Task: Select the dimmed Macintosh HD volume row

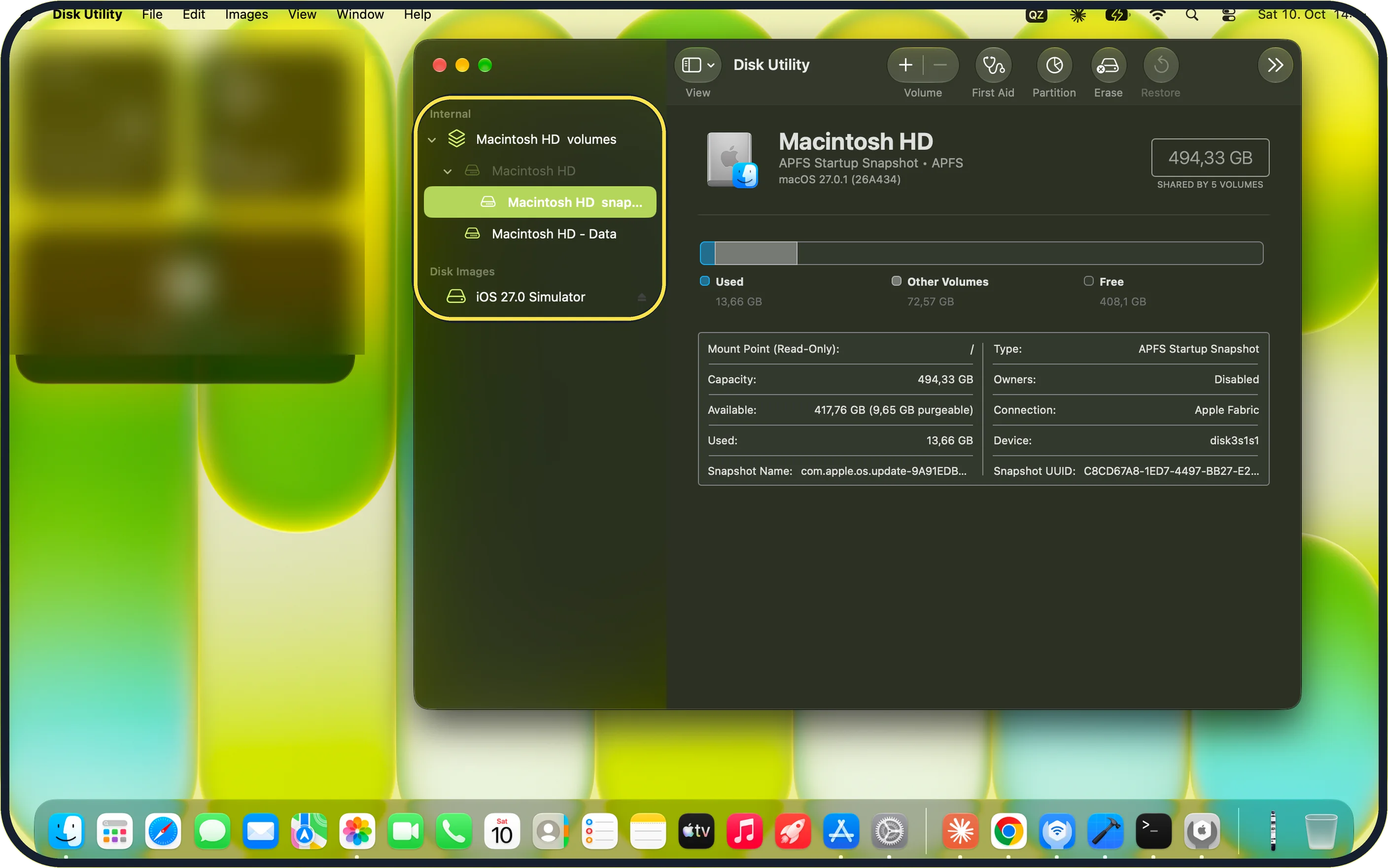Action: [x=540, y=171]
